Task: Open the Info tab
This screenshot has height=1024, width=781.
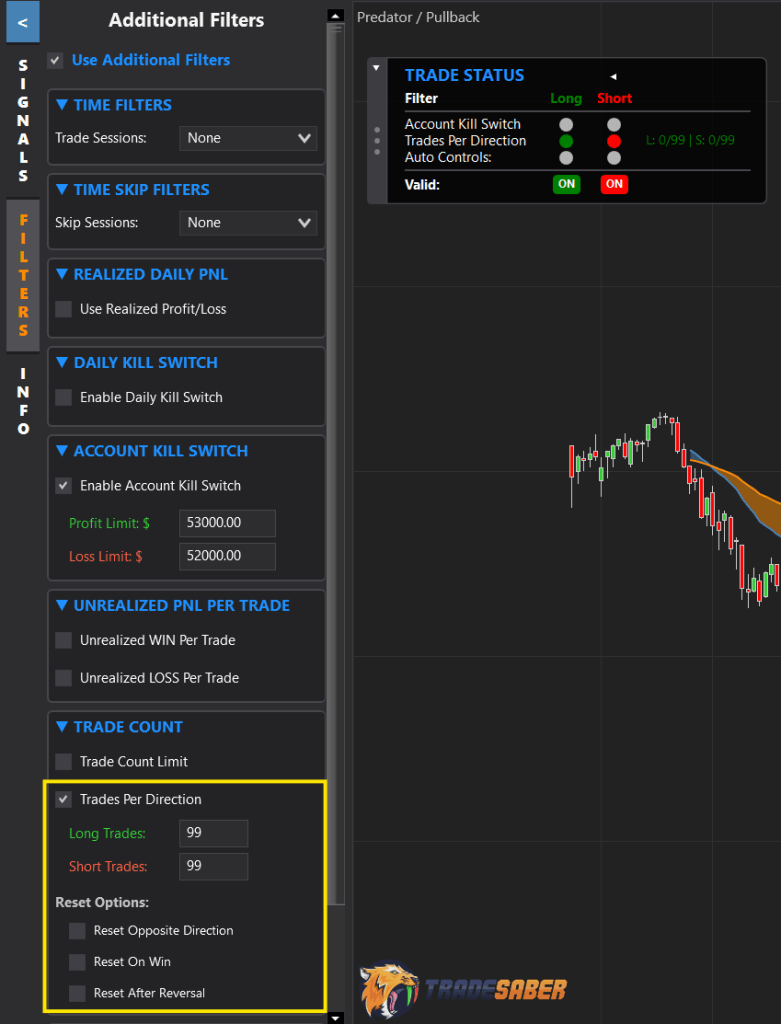Action: coord(23,401)
